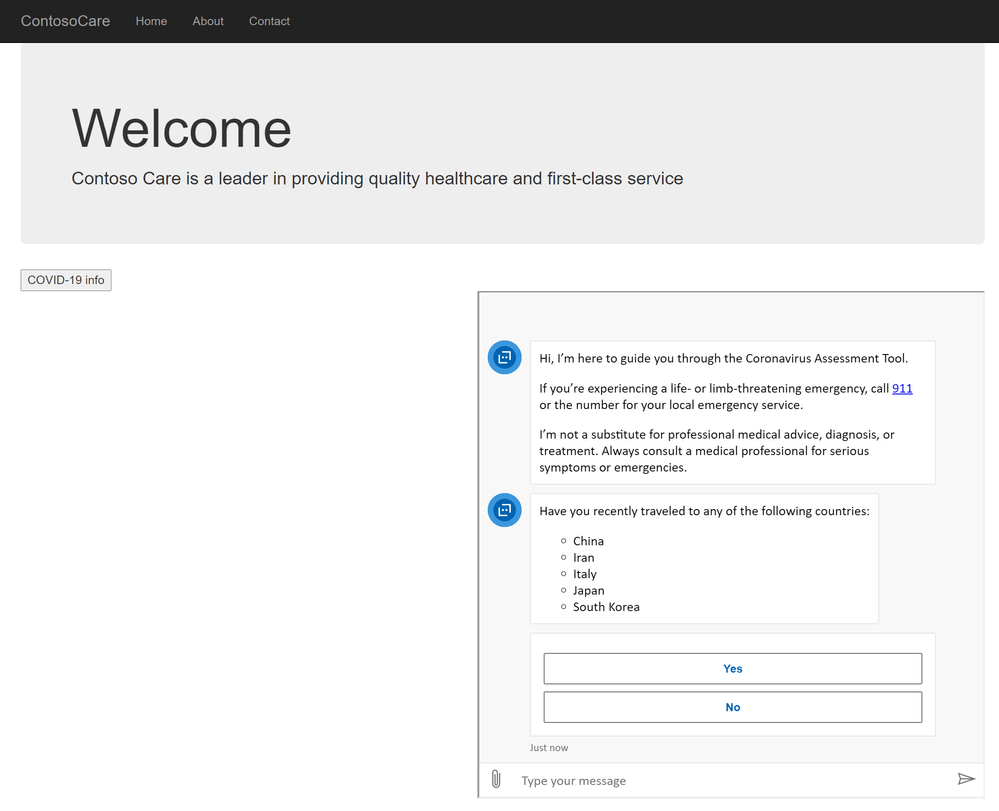
Task: Click China in the country list
Action: coord(588,541)
